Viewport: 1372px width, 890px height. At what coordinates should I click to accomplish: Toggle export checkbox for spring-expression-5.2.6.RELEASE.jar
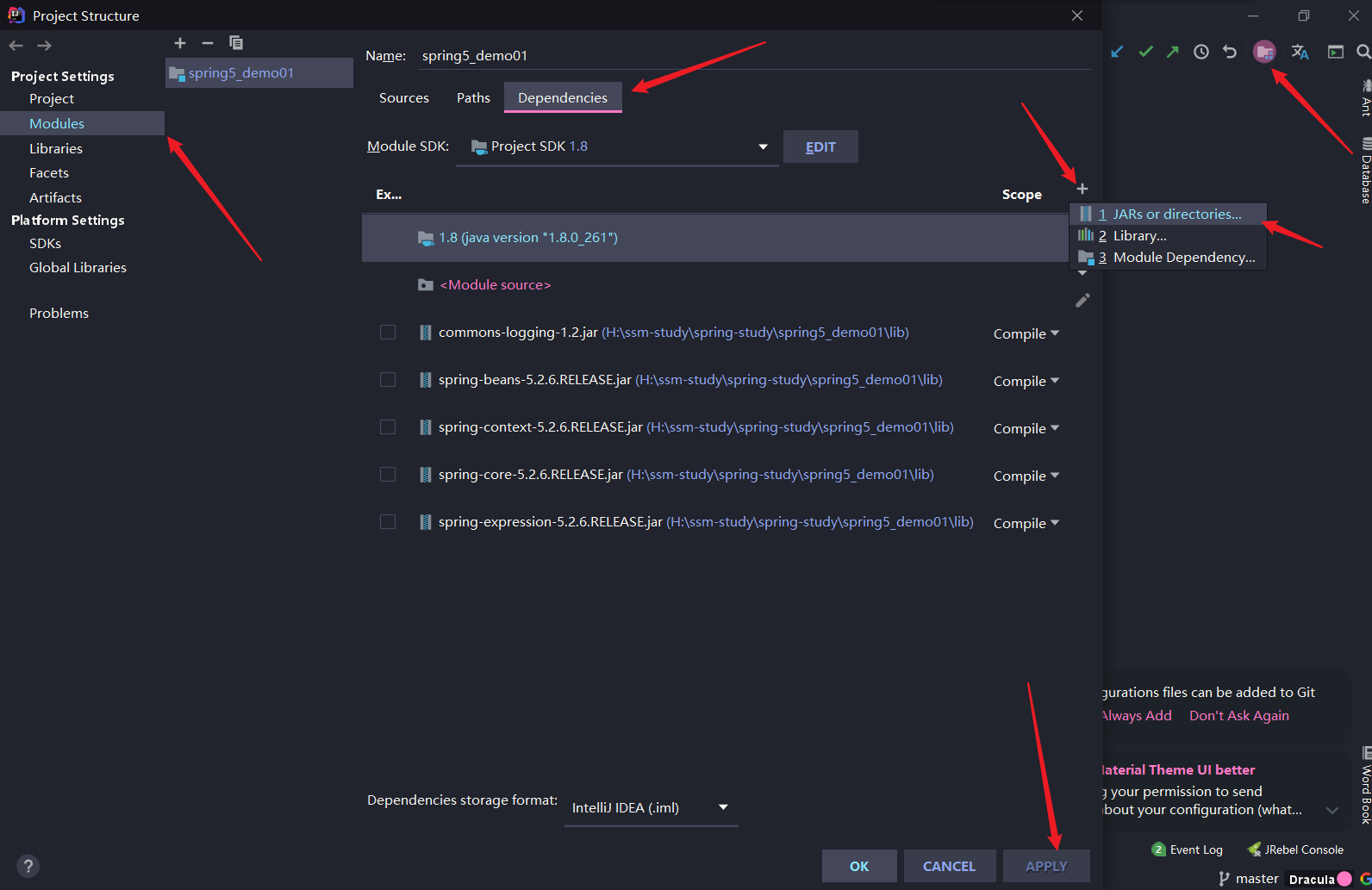coord(388,522)
